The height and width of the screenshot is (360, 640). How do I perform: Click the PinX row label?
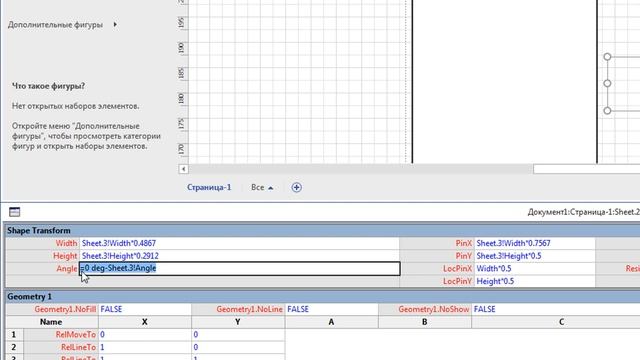pyautogui.click(x=463, y=243)
